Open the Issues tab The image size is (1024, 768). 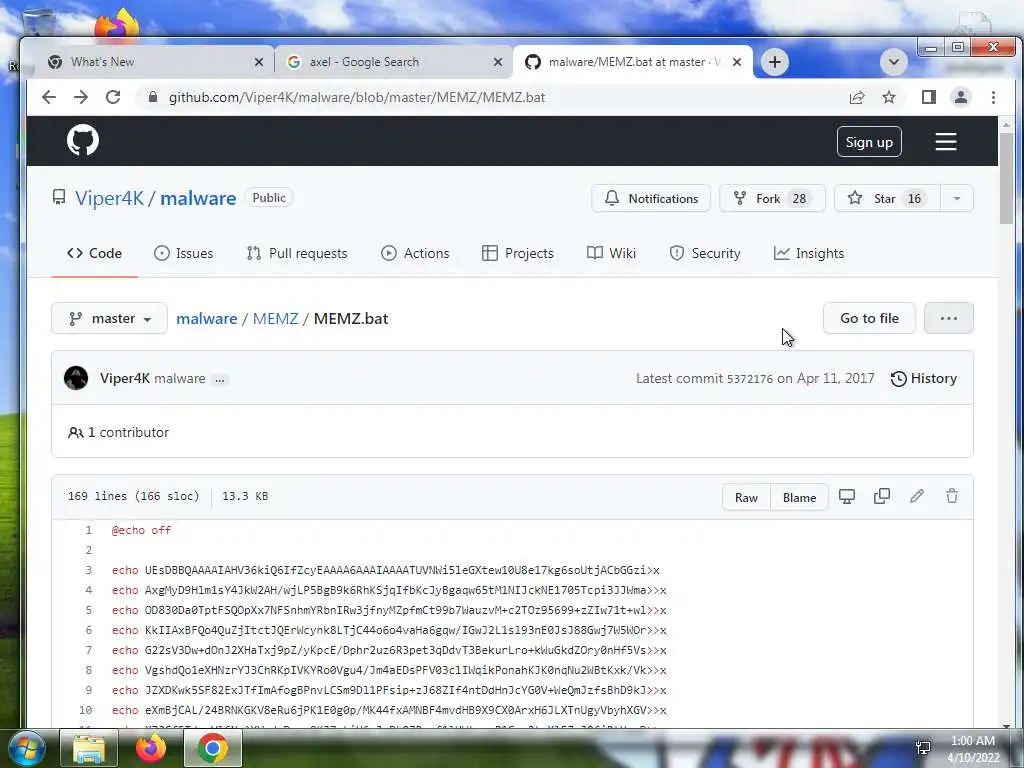pyautogui.click(x=184, y=253)
